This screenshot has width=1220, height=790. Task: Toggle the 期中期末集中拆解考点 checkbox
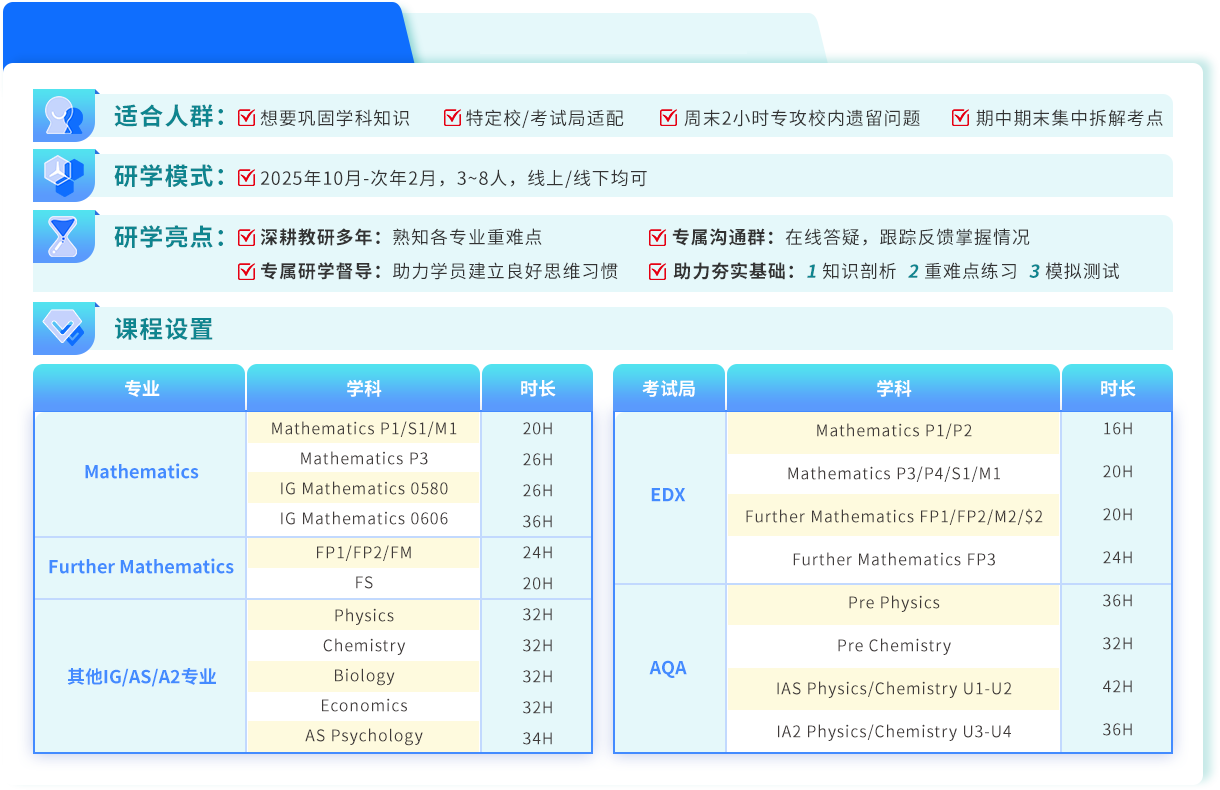pyautogui.click(x=961, y=118)
